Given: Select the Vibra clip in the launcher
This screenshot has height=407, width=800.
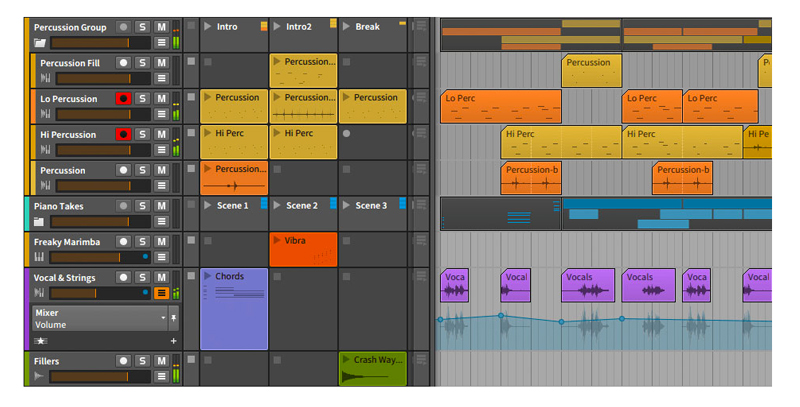Looking at the screenshot, I should pyautogui.click(x=303, y=249).
